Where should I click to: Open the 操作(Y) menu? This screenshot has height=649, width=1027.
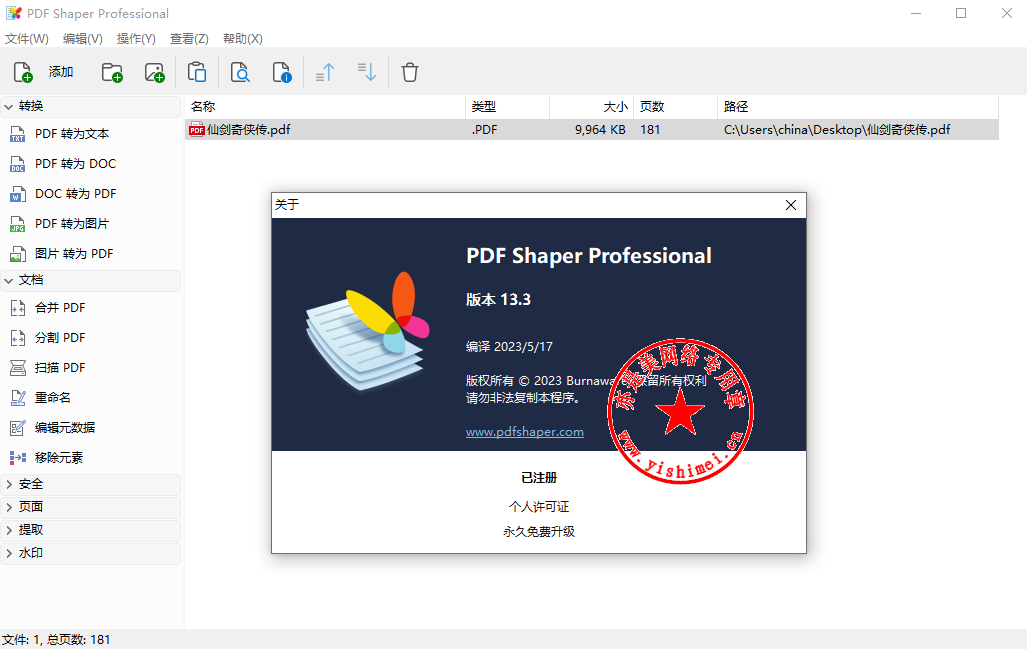(136, 39)
